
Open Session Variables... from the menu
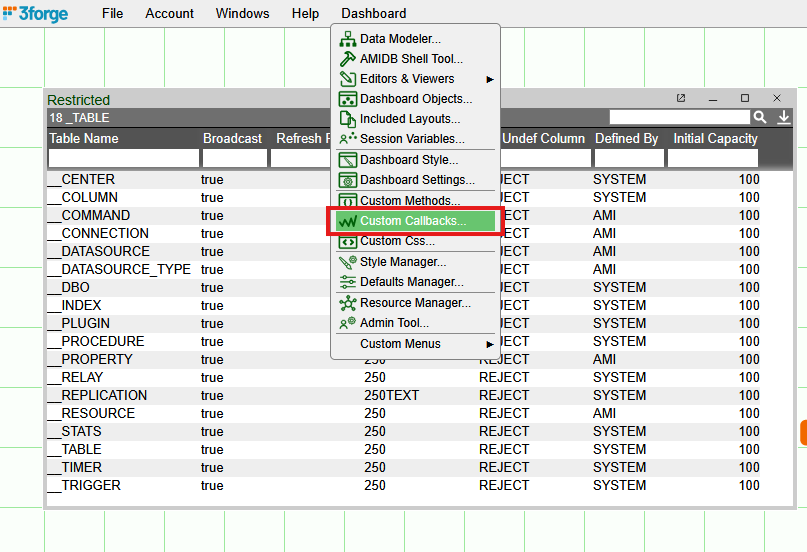tap(412, 139)
